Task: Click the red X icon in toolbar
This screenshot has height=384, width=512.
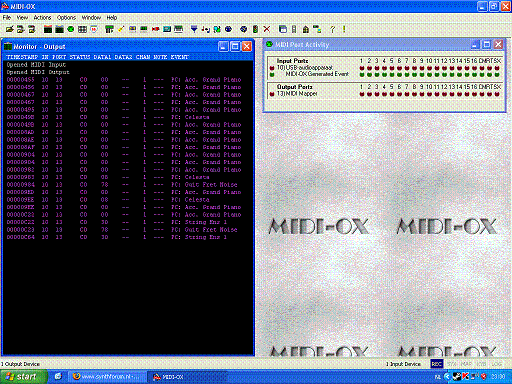Action: (x=267, y=29)
